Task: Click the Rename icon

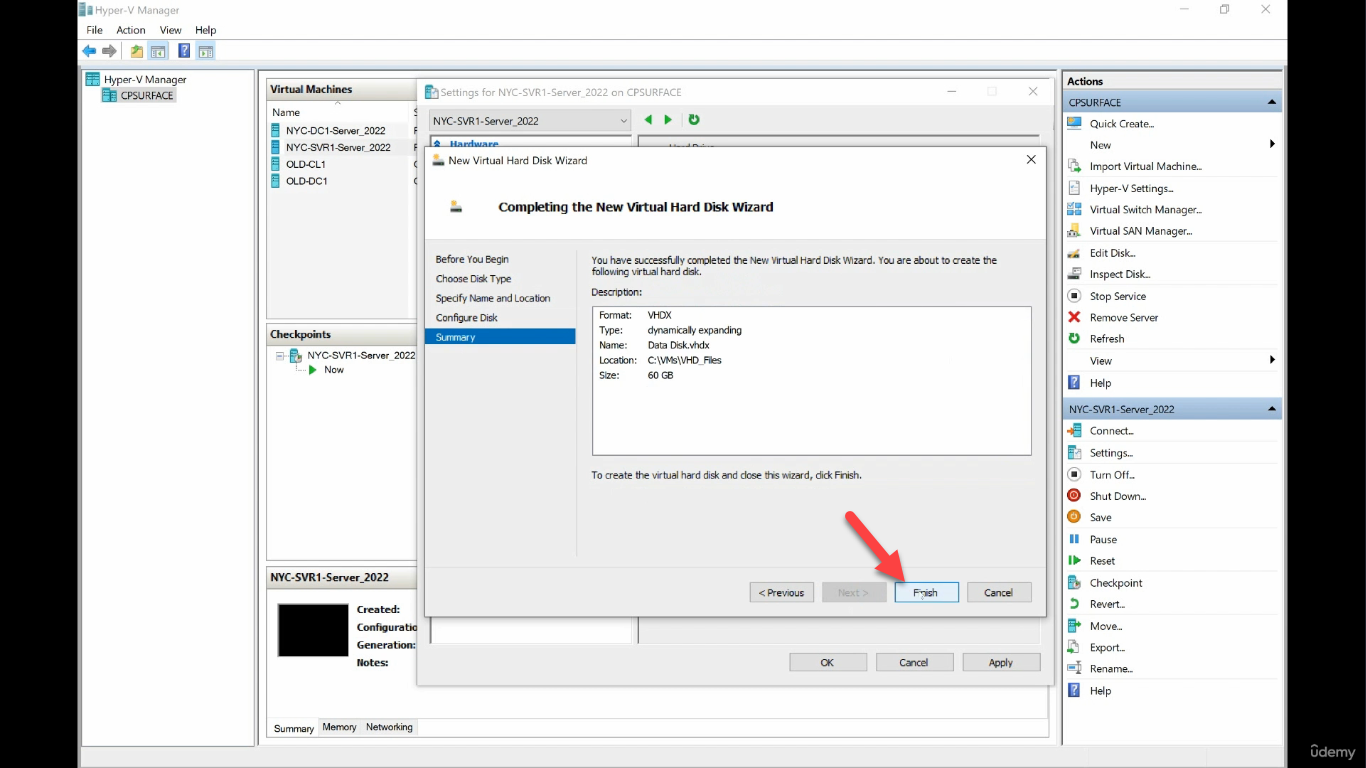Action: point(1074,668)
